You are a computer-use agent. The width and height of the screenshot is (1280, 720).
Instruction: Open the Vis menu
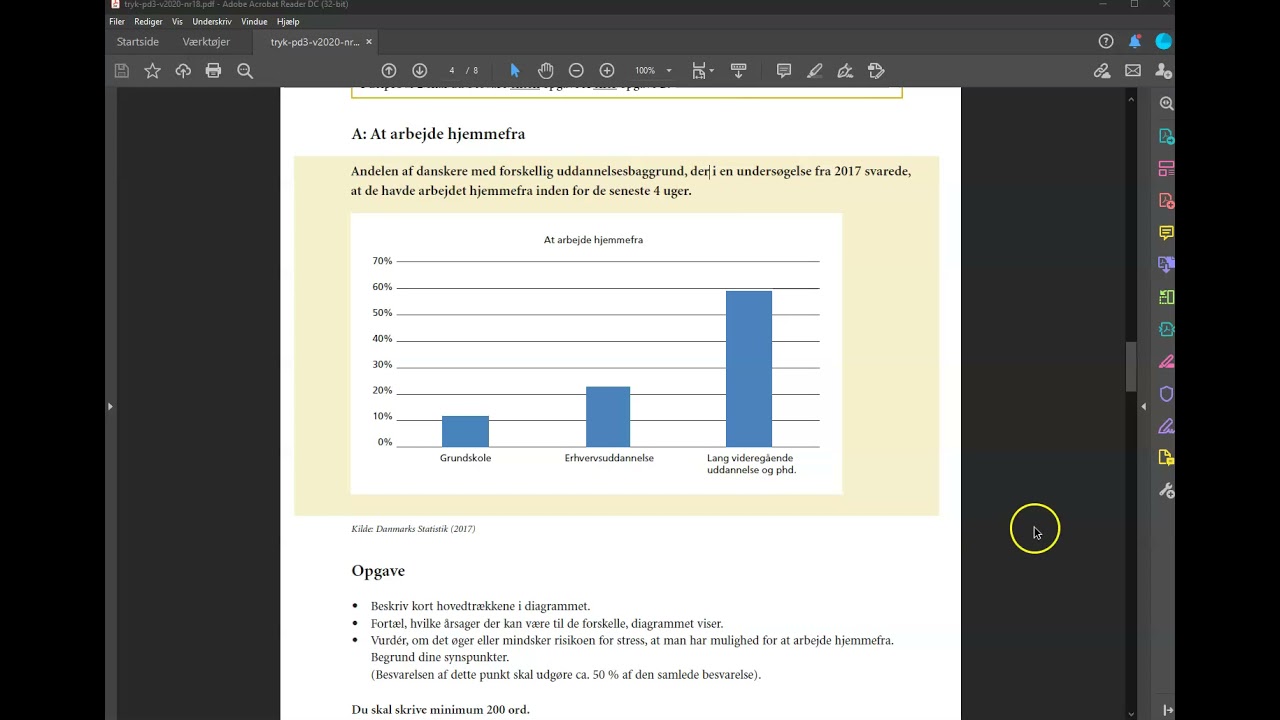[x=177, y=21]
